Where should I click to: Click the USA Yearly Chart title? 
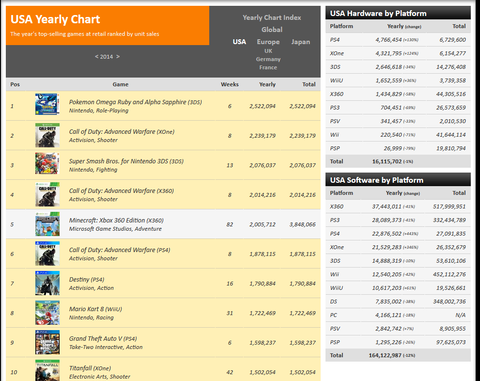tap(55, 19)
